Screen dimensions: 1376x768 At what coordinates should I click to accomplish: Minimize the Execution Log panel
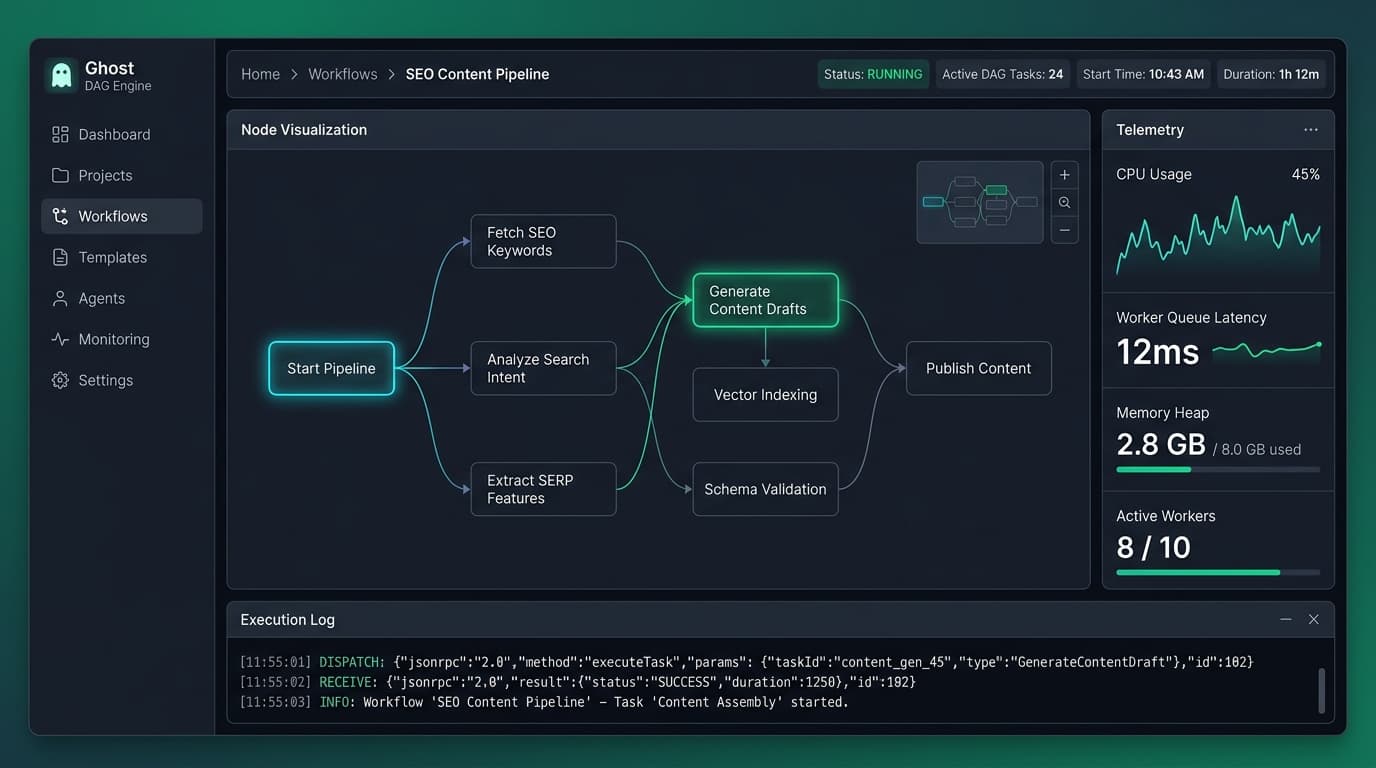pos(1286,620)
